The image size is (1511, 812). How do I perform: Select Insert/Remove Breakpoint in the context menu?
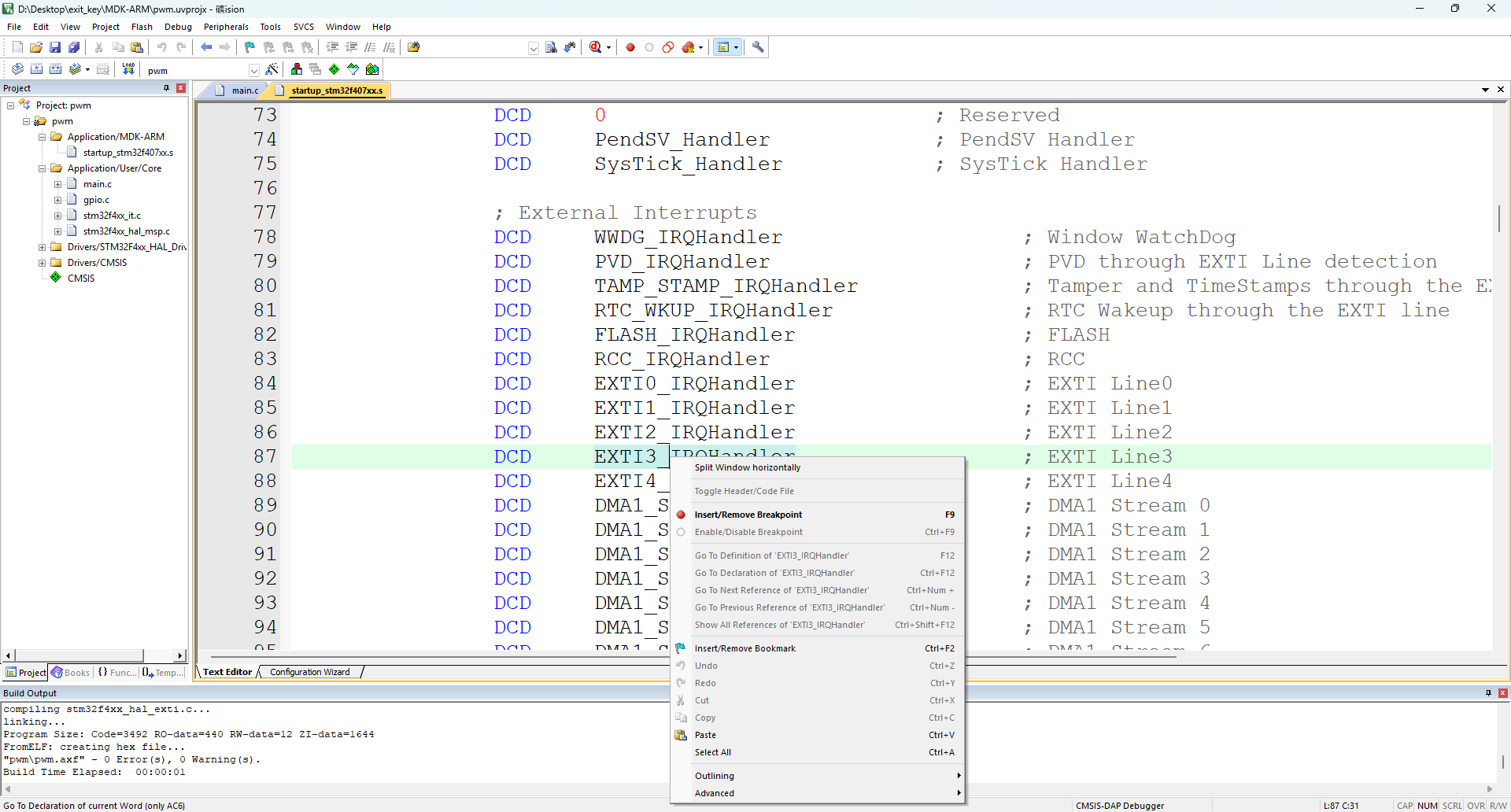817,515
